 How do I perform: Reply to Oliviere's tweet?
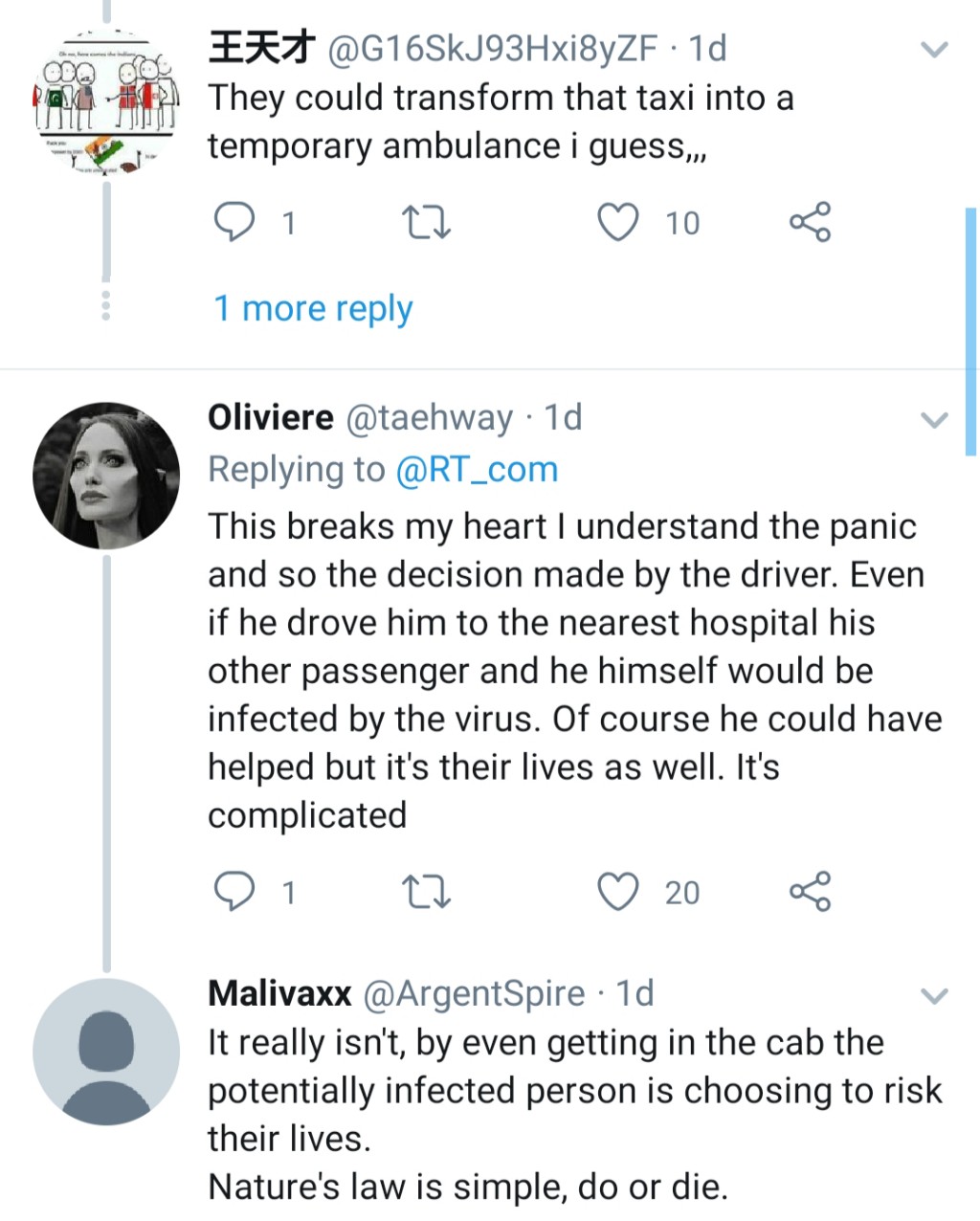coord(234,892)
